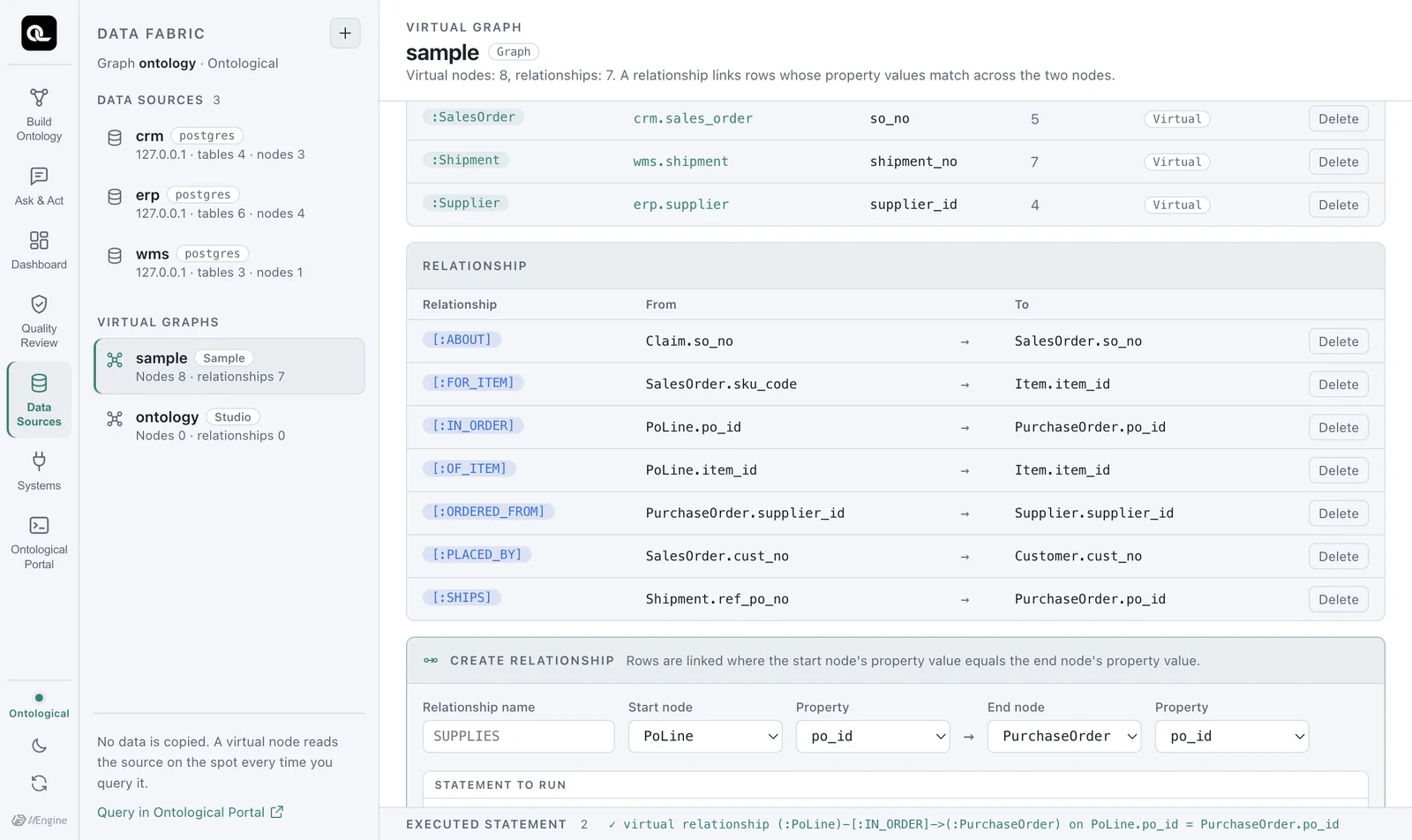
Task: Select Data Sources in sidebar
Action: click(x=39, y=400)
